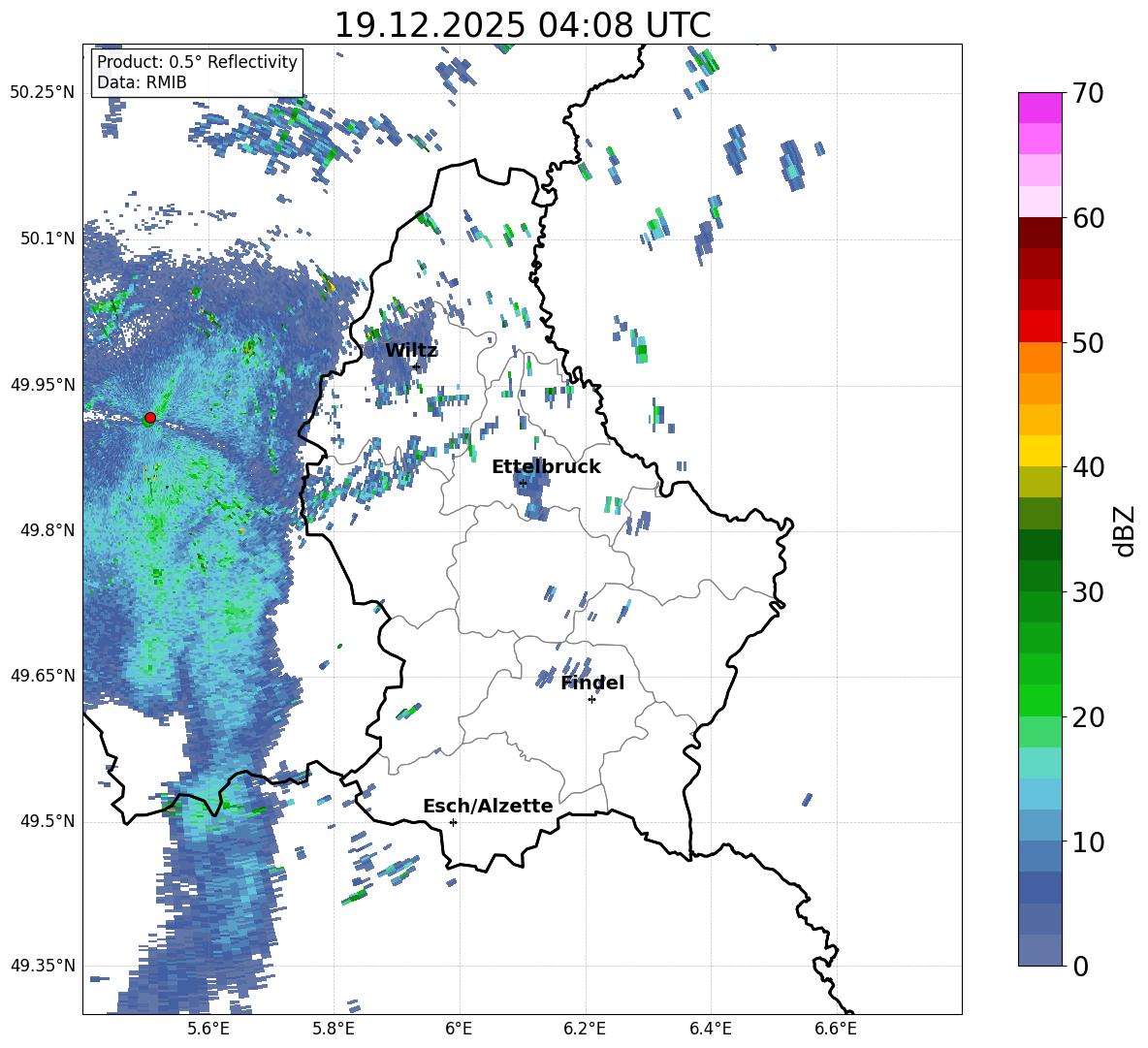The height and width of the screenshot is (1048, 1148).
Task: Click the 40 value on colorbar
Action: tap(1088, 467)
